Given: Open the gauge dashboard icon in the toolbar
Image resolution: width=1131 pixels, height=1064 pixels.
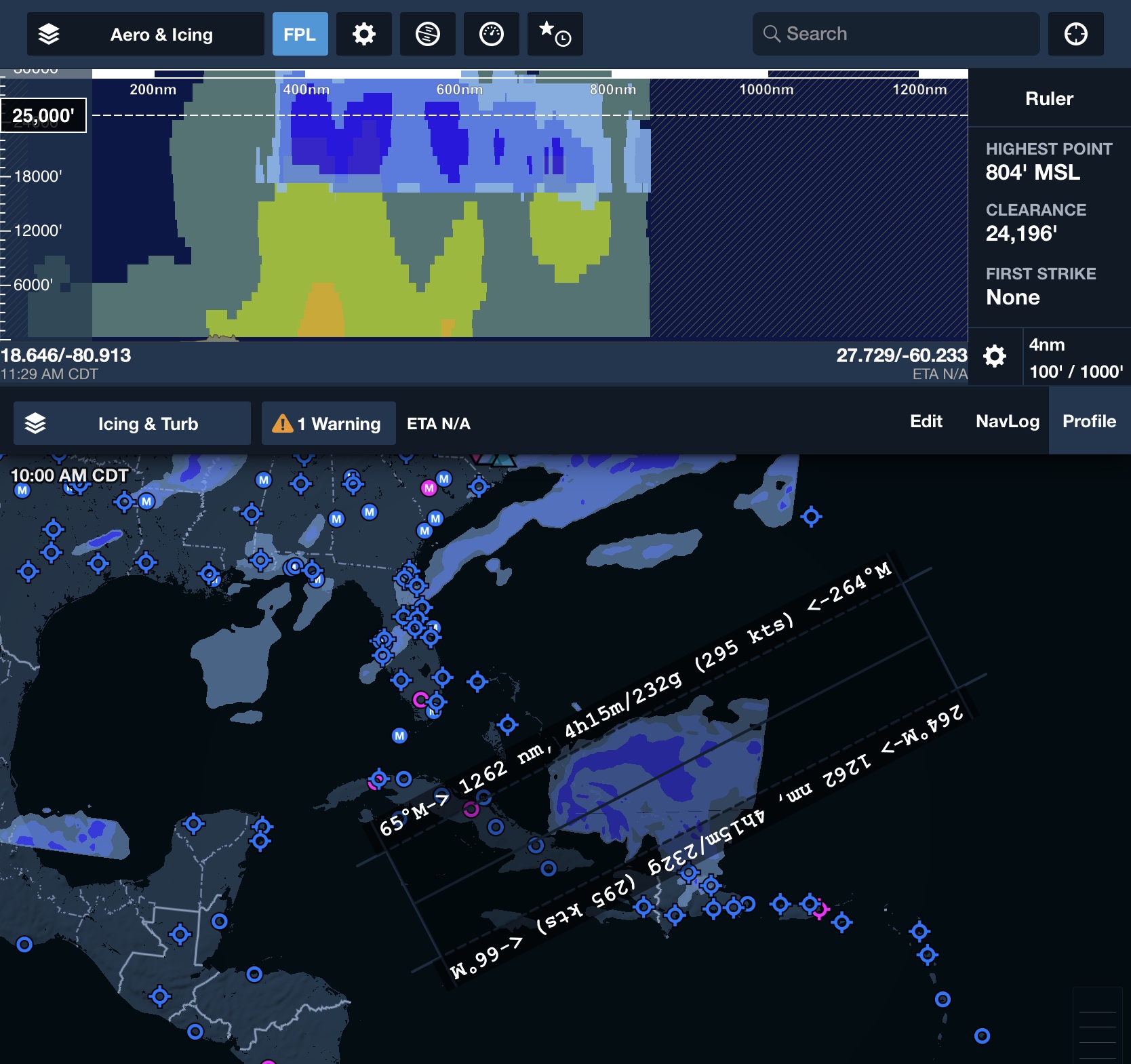Looking at the screenshot, I should coord(492,34).
